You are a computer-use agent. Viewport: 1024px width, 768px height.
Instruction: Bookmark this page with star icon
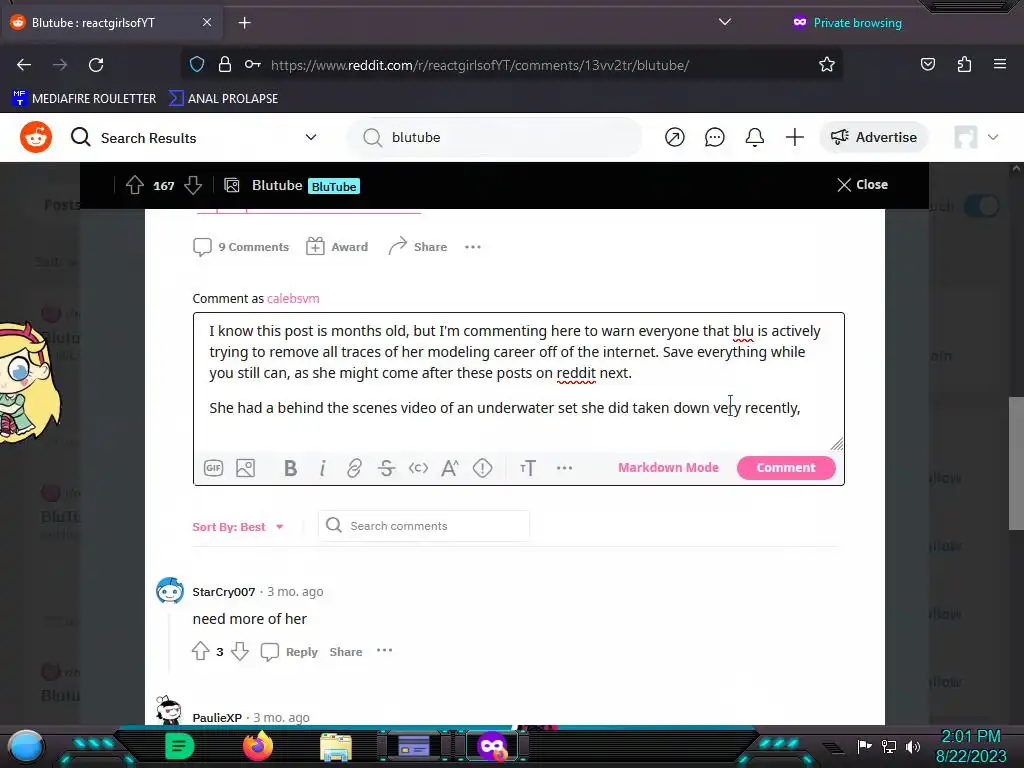[x=827, y=65]
